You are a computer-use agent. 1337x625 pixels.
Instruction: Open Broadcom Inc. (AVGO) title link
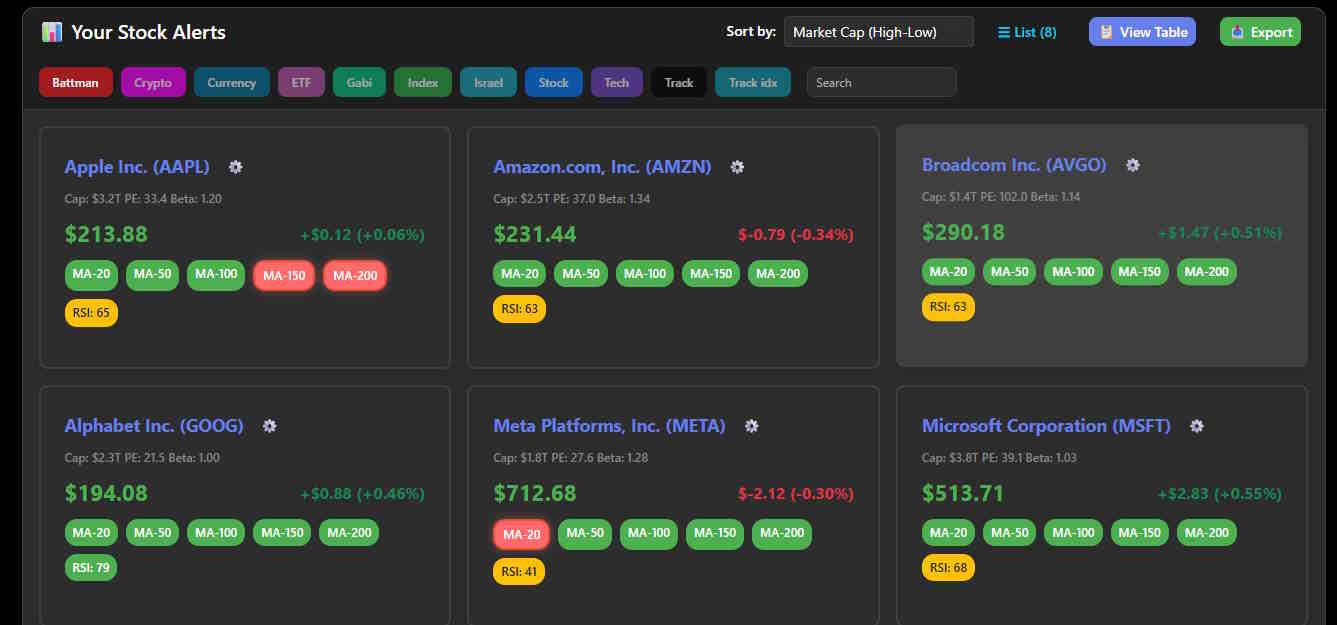1014,165
